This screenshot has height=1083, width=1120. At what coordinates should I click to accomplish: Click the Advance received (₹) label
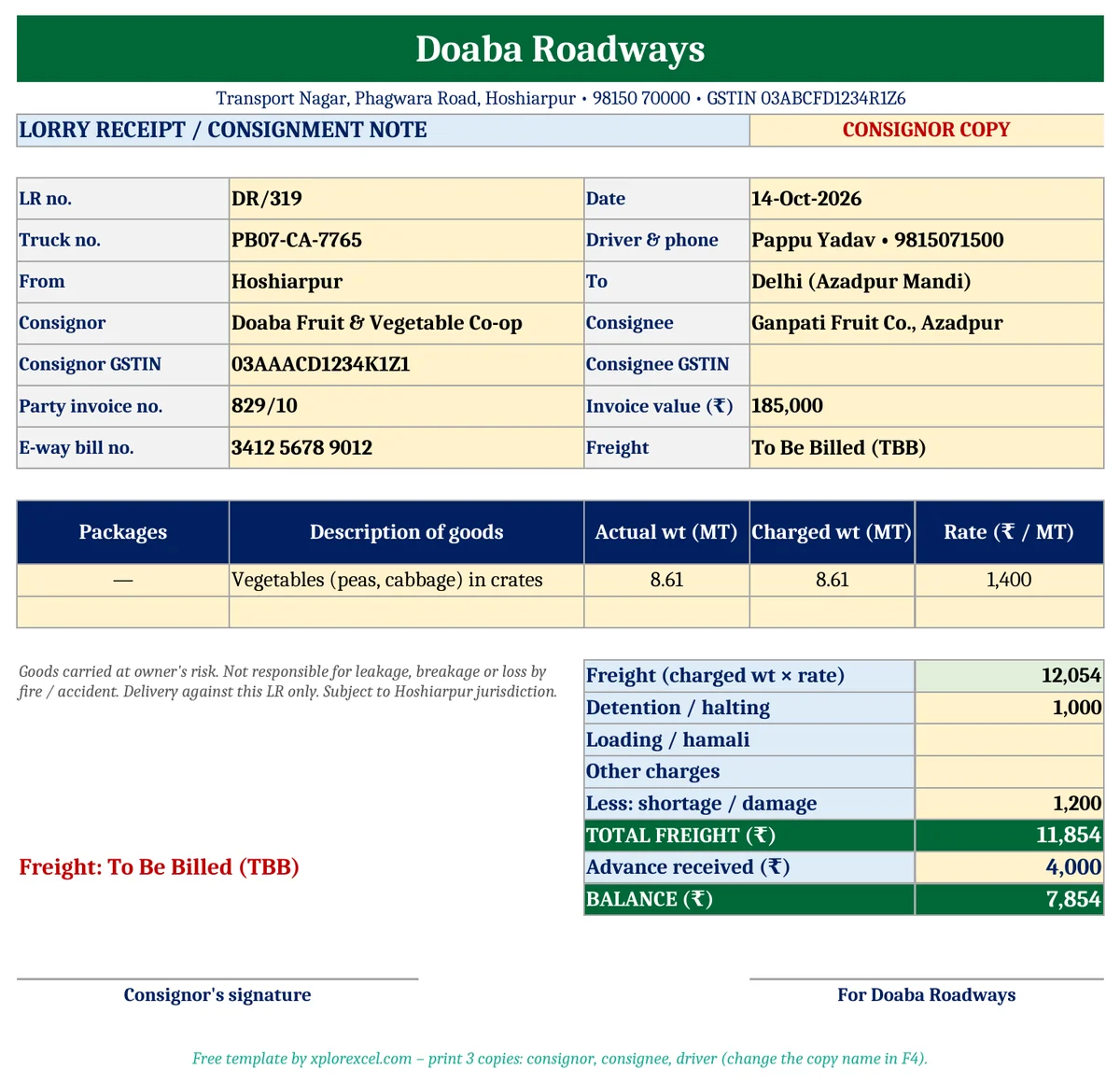[749, 867]
